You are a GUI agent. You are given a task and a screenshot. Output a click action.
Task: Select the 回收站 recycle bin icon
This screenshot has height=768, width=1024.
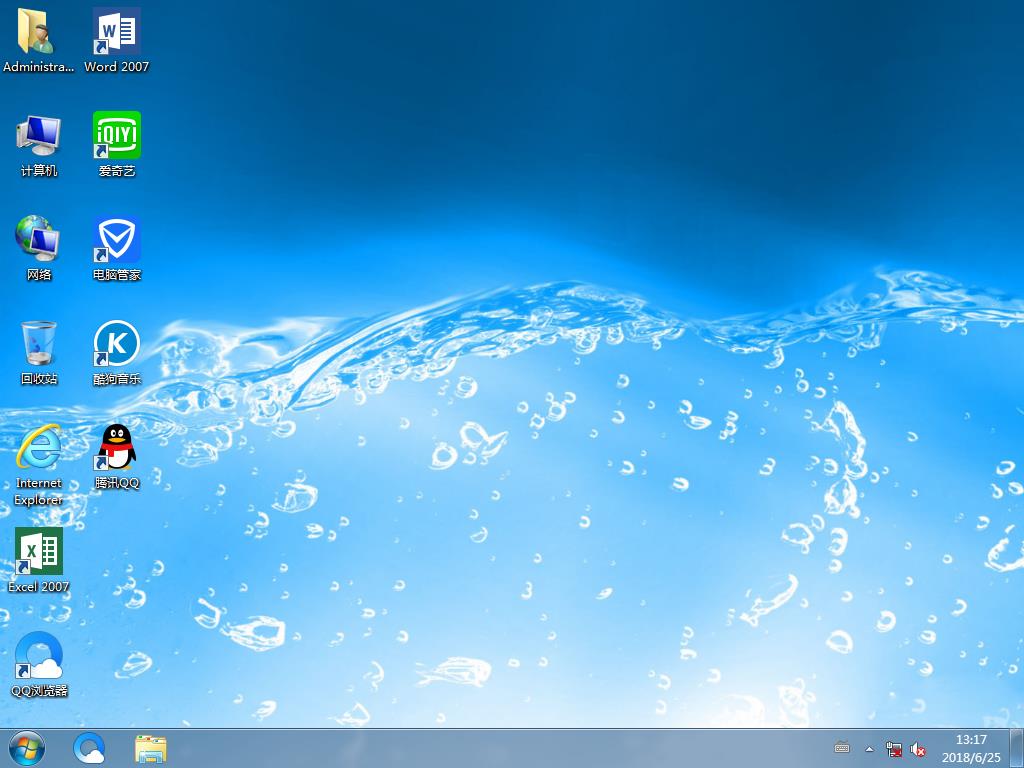(38, 344)
